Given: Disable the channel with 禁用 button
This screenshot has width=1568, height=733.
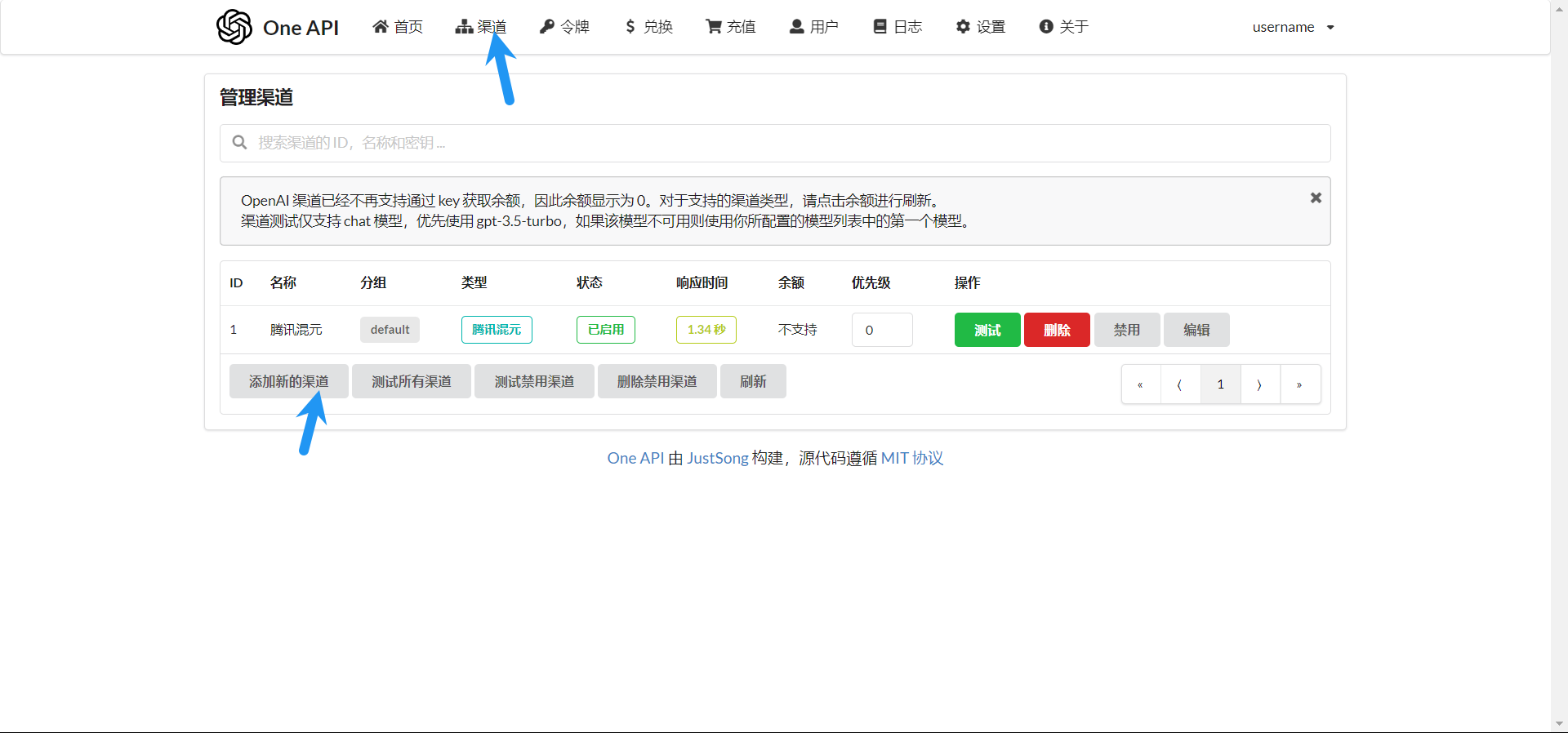Looking at the screenshot, I should click(x=1126, y=330).
